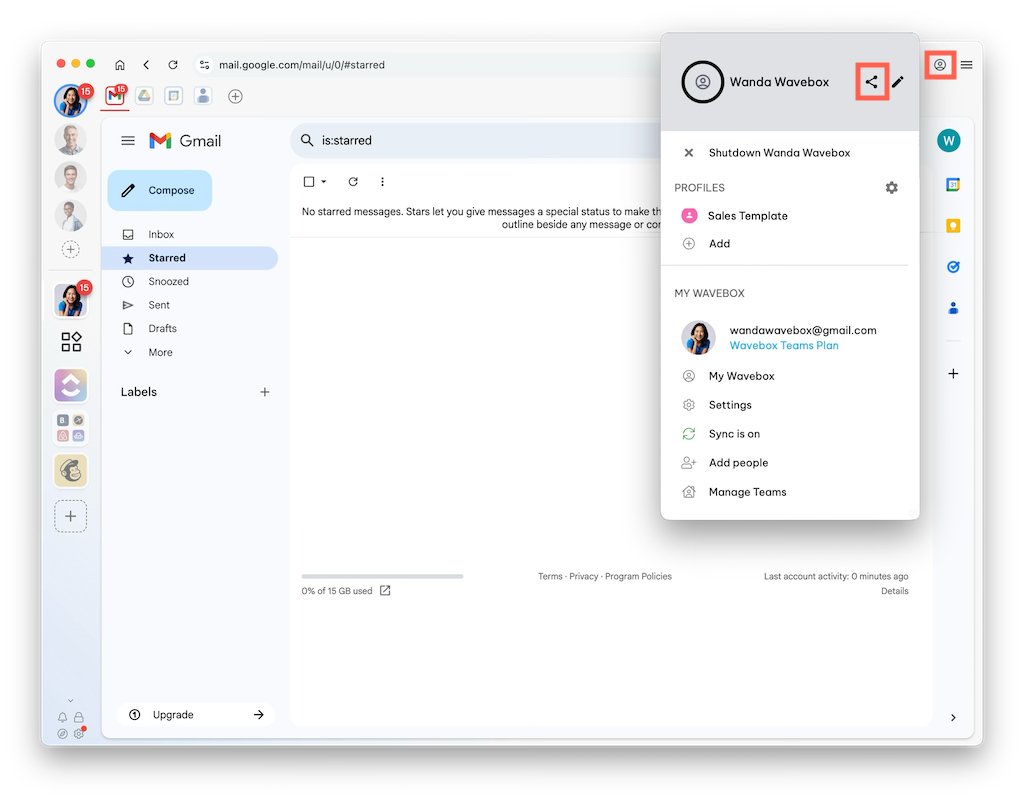Open Google Tasks in the side panel

pyautogui.click(x=953, y=266)
